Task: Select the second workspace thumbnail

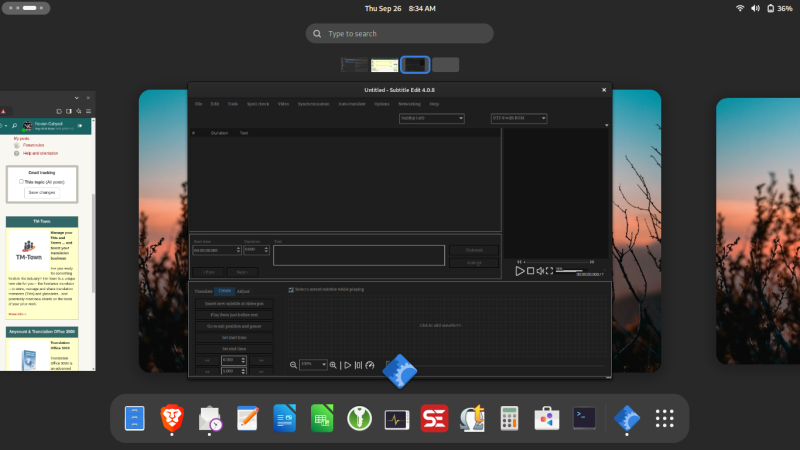Action: (x=384, y=65)
